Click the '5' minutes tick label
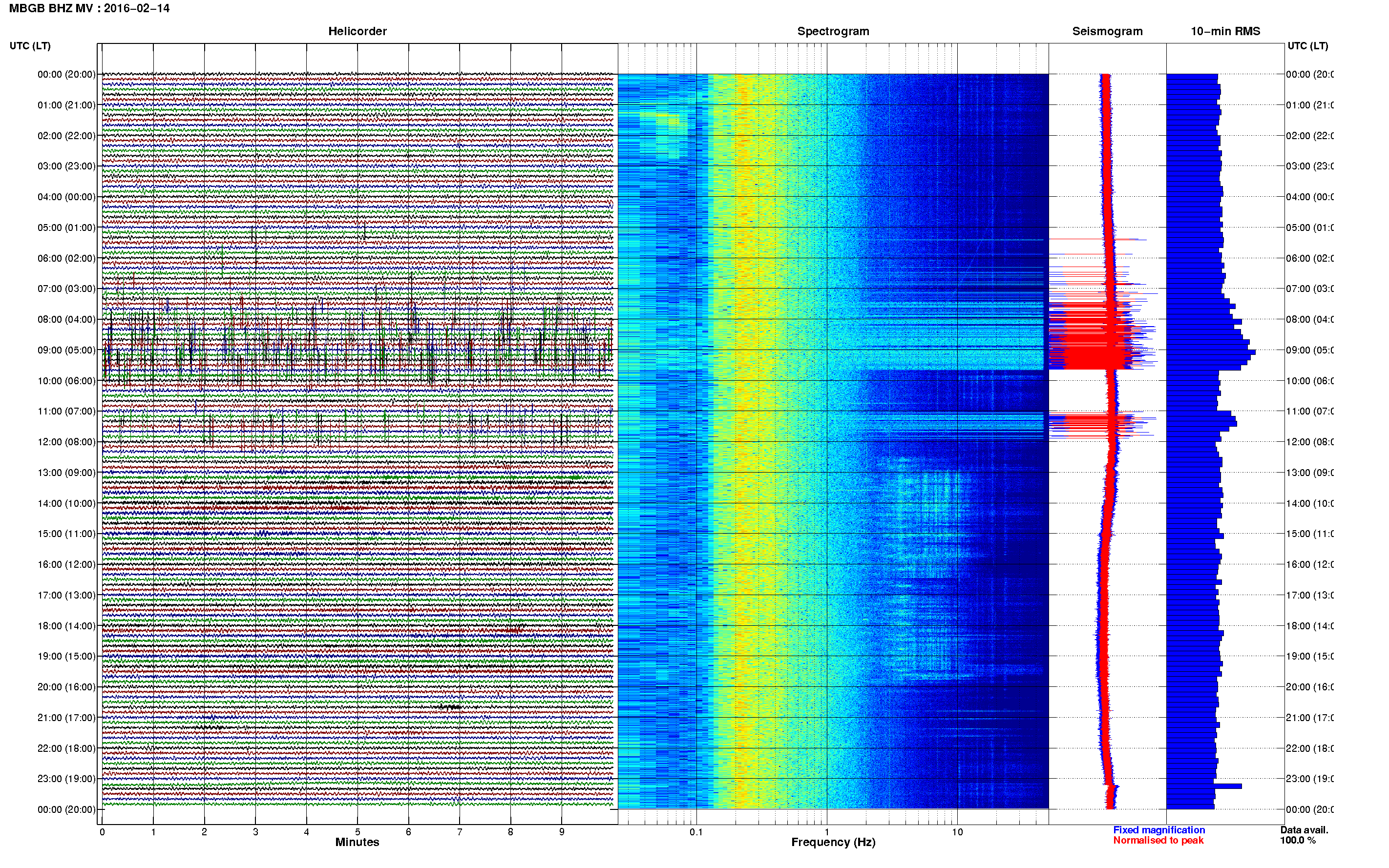 (357, 832)
